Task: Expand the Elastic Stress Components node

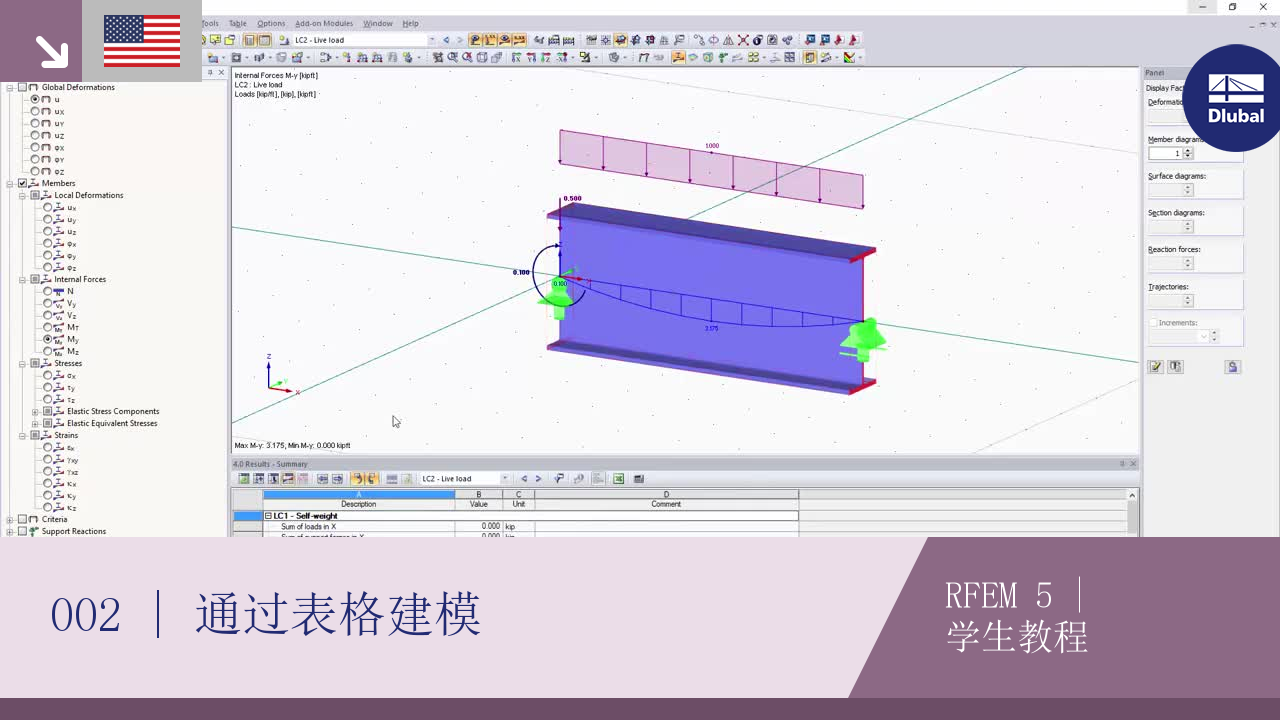Action: click(x=35, y=411)
